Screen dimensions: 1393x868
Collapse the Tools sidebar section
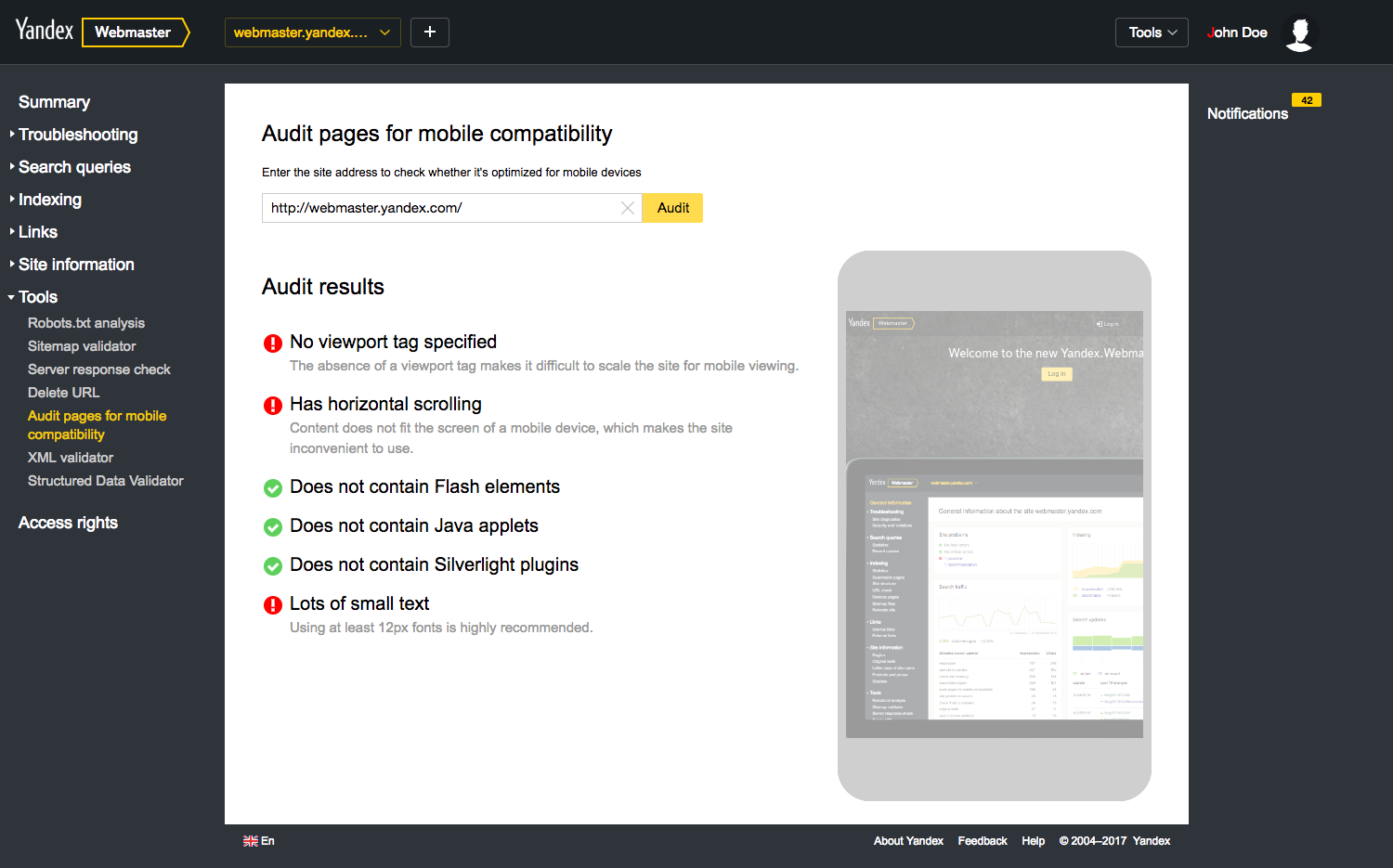click(37, 297)
